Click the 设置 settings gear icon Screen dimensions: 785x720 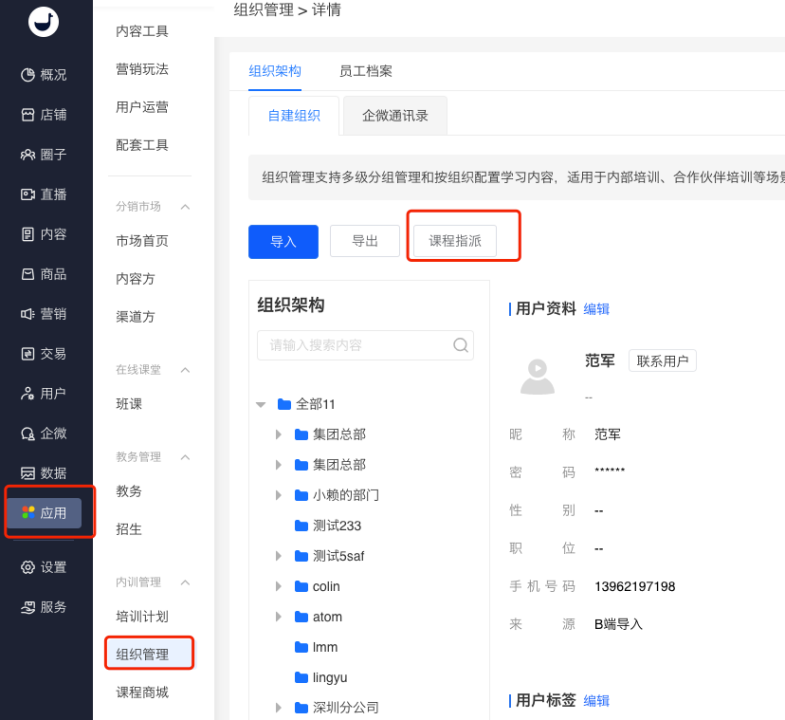[x=28, y=567]
